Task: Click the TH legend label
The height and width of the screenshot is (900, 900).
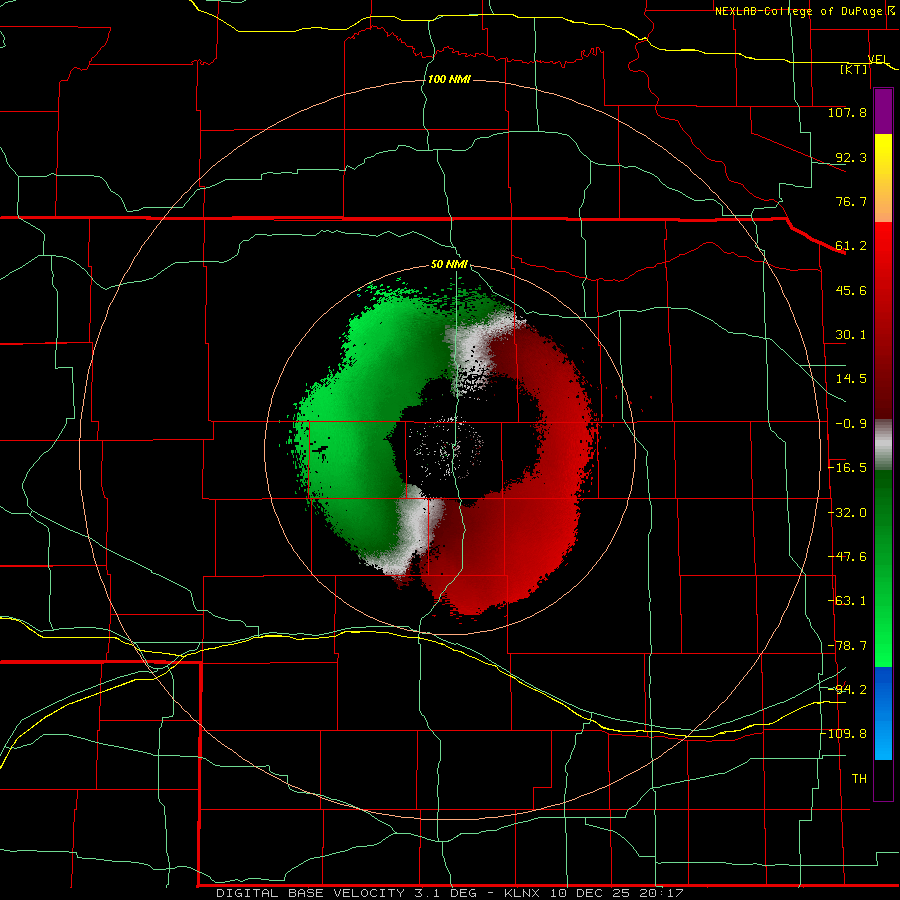Action: 859,779
